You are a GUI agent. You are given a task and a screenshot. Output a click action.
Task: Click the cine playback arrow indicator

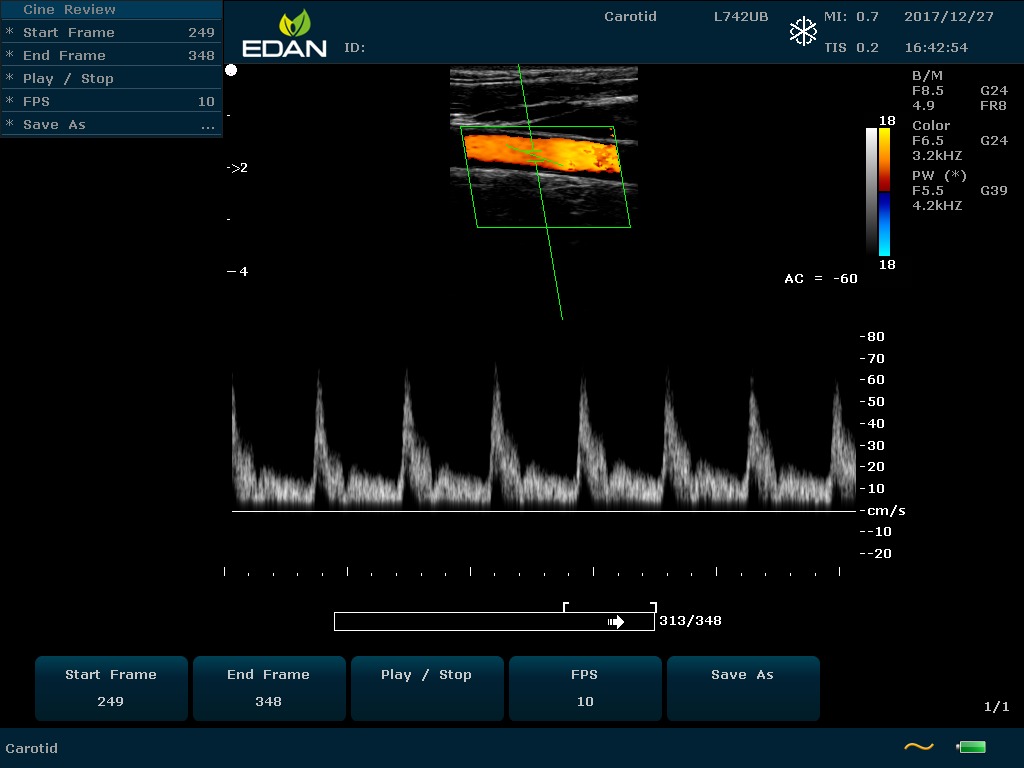tap(616, 622)
